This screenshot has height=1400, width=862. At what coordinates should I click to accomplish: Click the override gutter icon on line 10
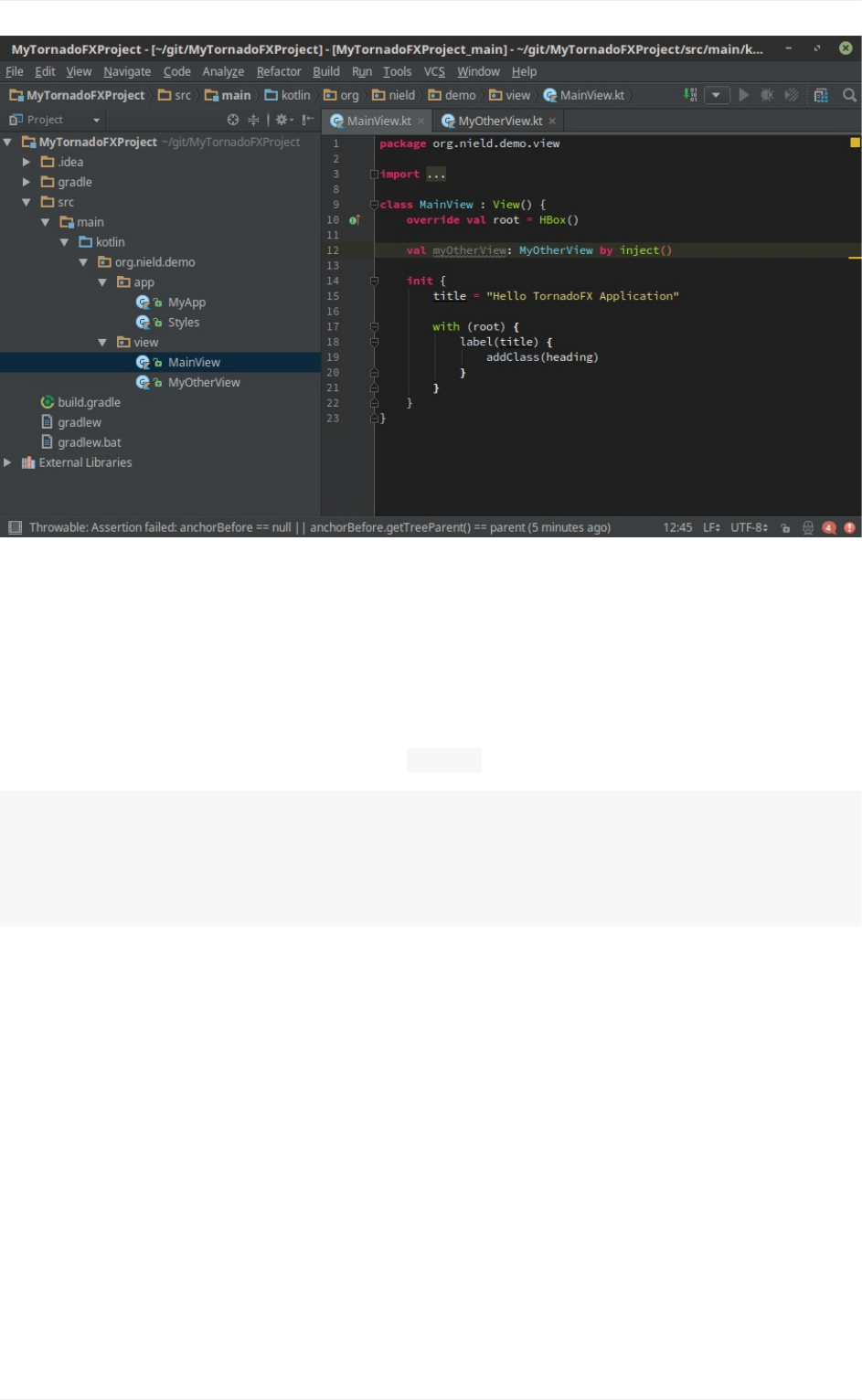pyautogui.click(x=354, y=220)
